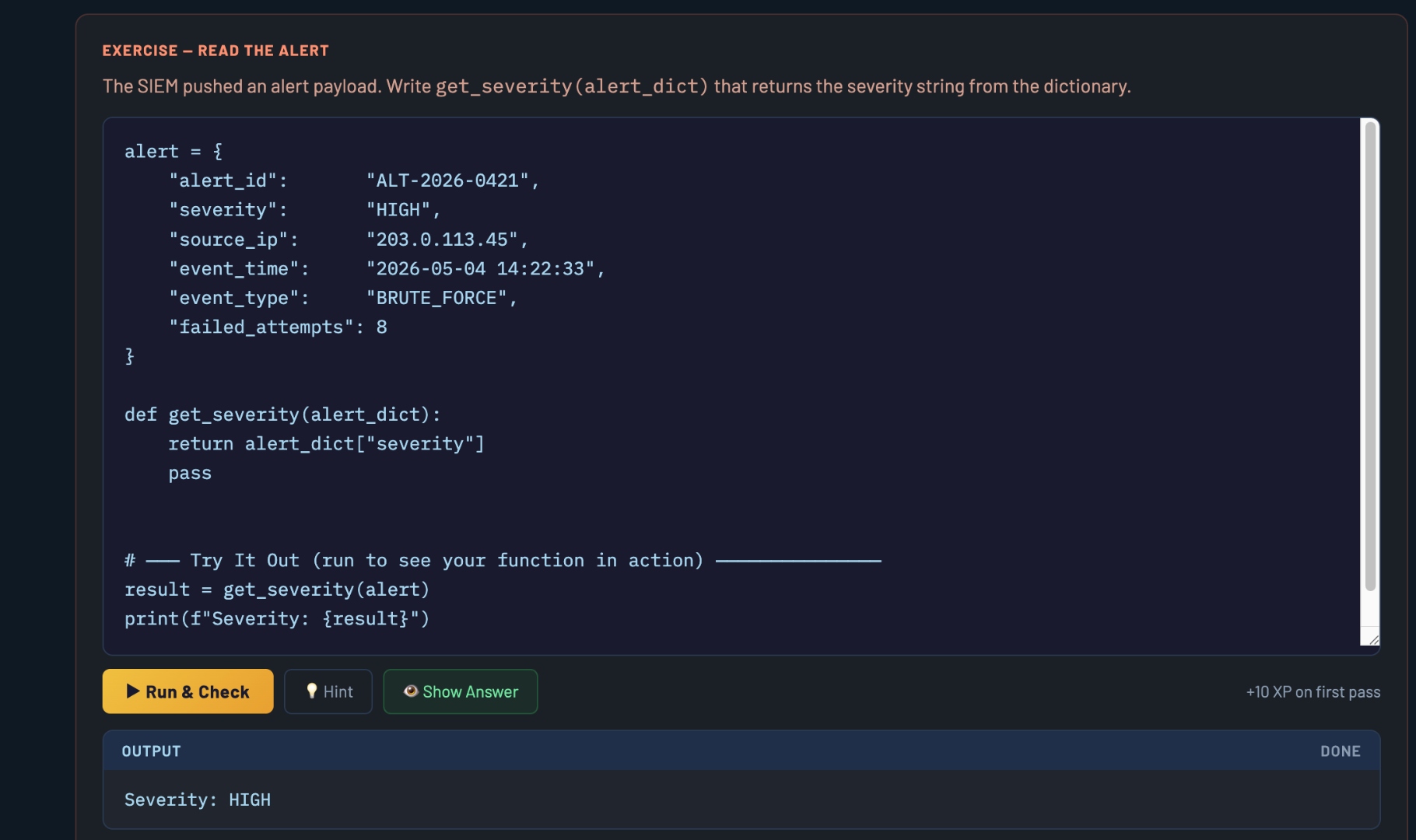Reveal solution with Show Answer button
This screenshot has width=1416, height=840.
tap(461, 691)
